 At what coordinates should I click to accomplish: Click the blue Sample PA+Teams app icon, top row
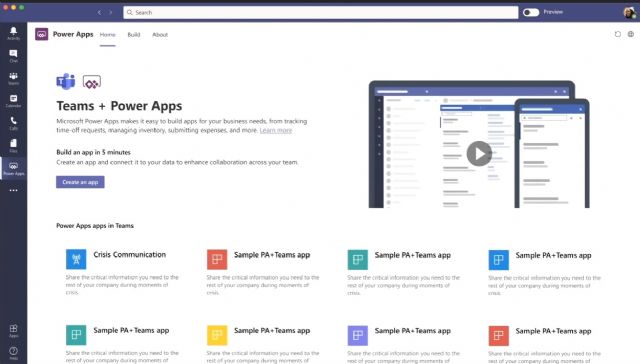[498, 260]
